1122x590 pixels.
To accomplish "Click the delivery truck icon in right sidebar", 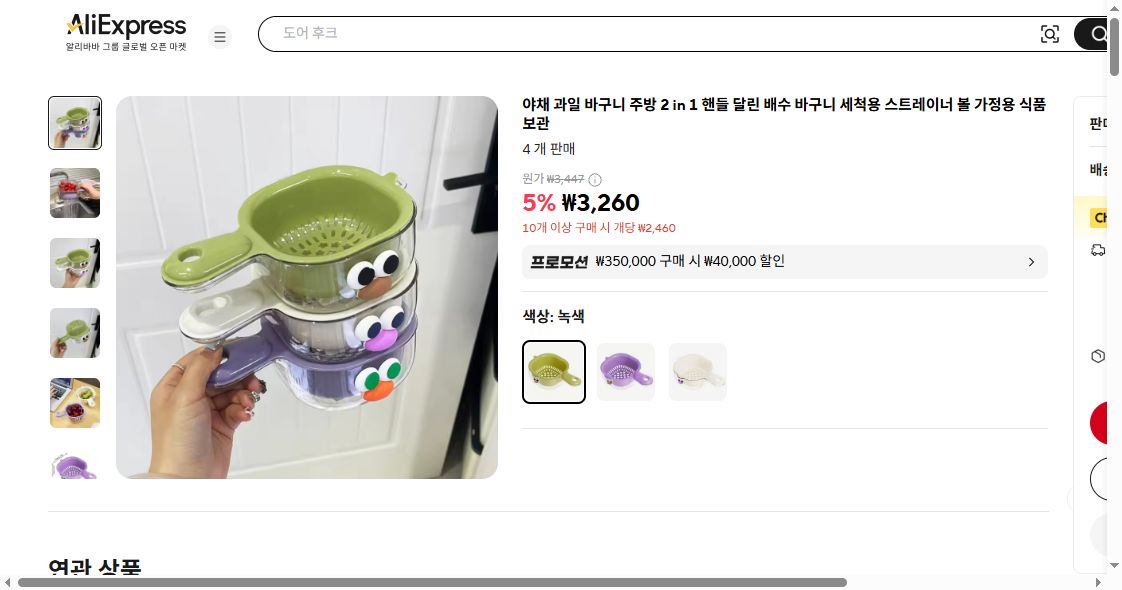I will 1098,250.
